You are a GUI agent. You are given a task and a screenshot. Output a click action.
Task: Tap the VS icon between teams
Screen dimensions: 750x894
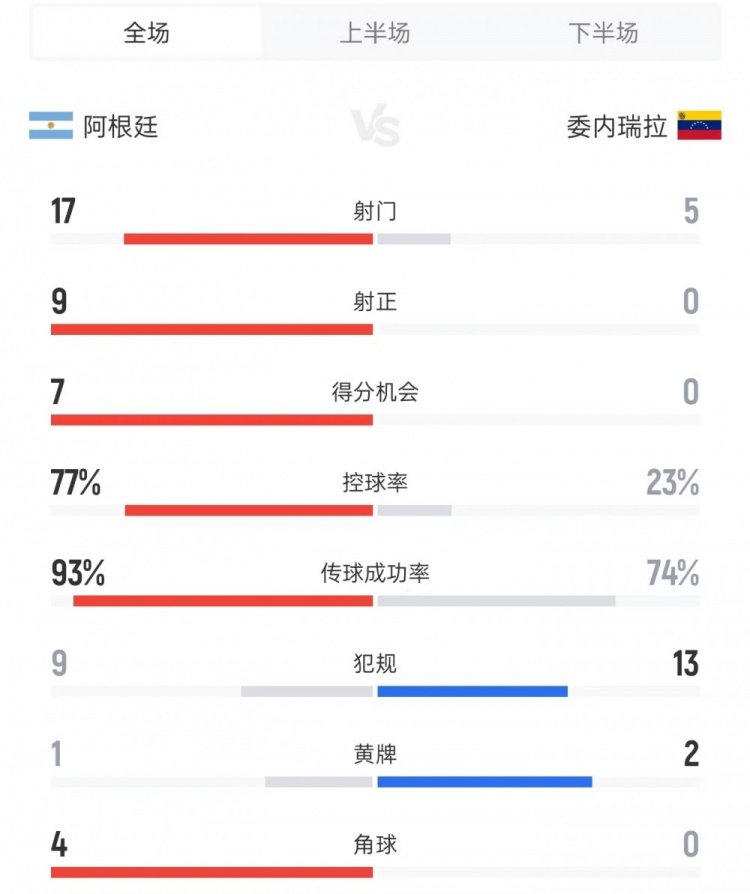click(375, 125)
